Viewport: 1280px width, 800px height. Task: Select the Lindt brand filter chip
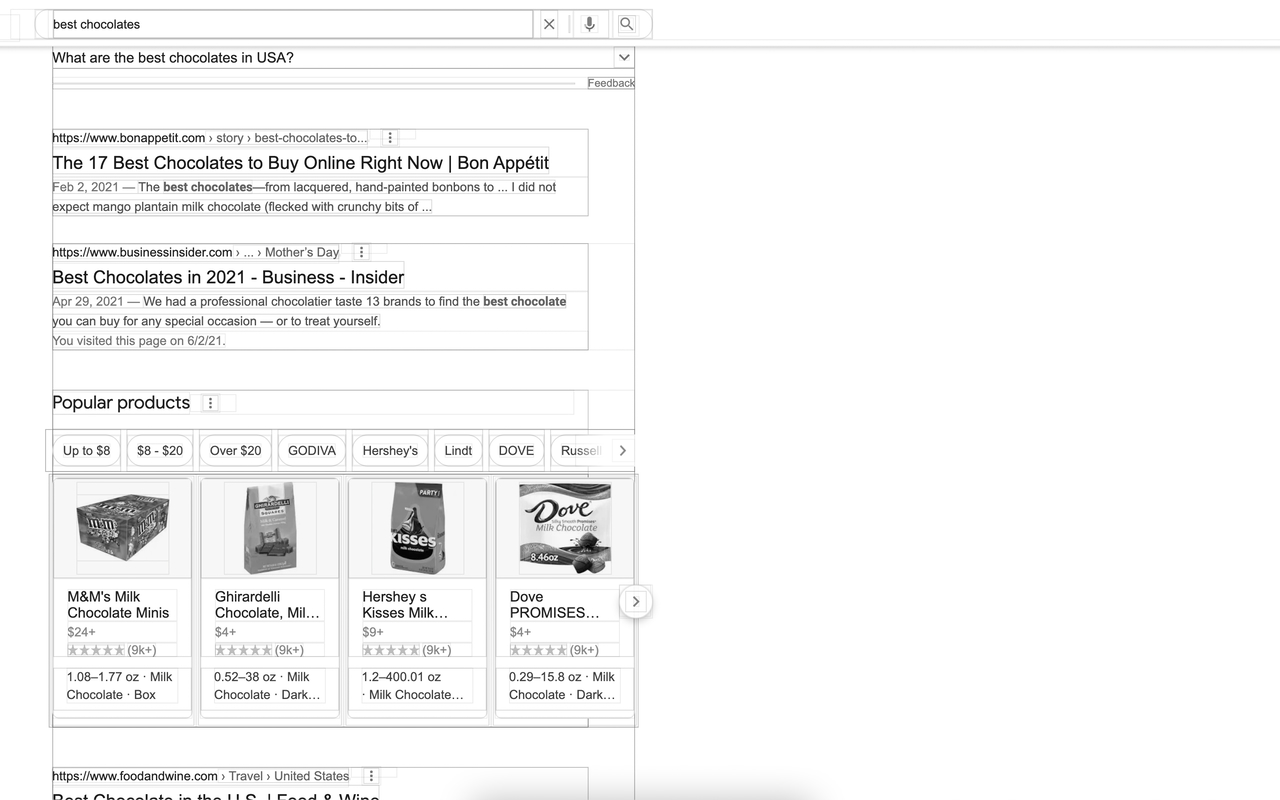[x=458, y=450]
